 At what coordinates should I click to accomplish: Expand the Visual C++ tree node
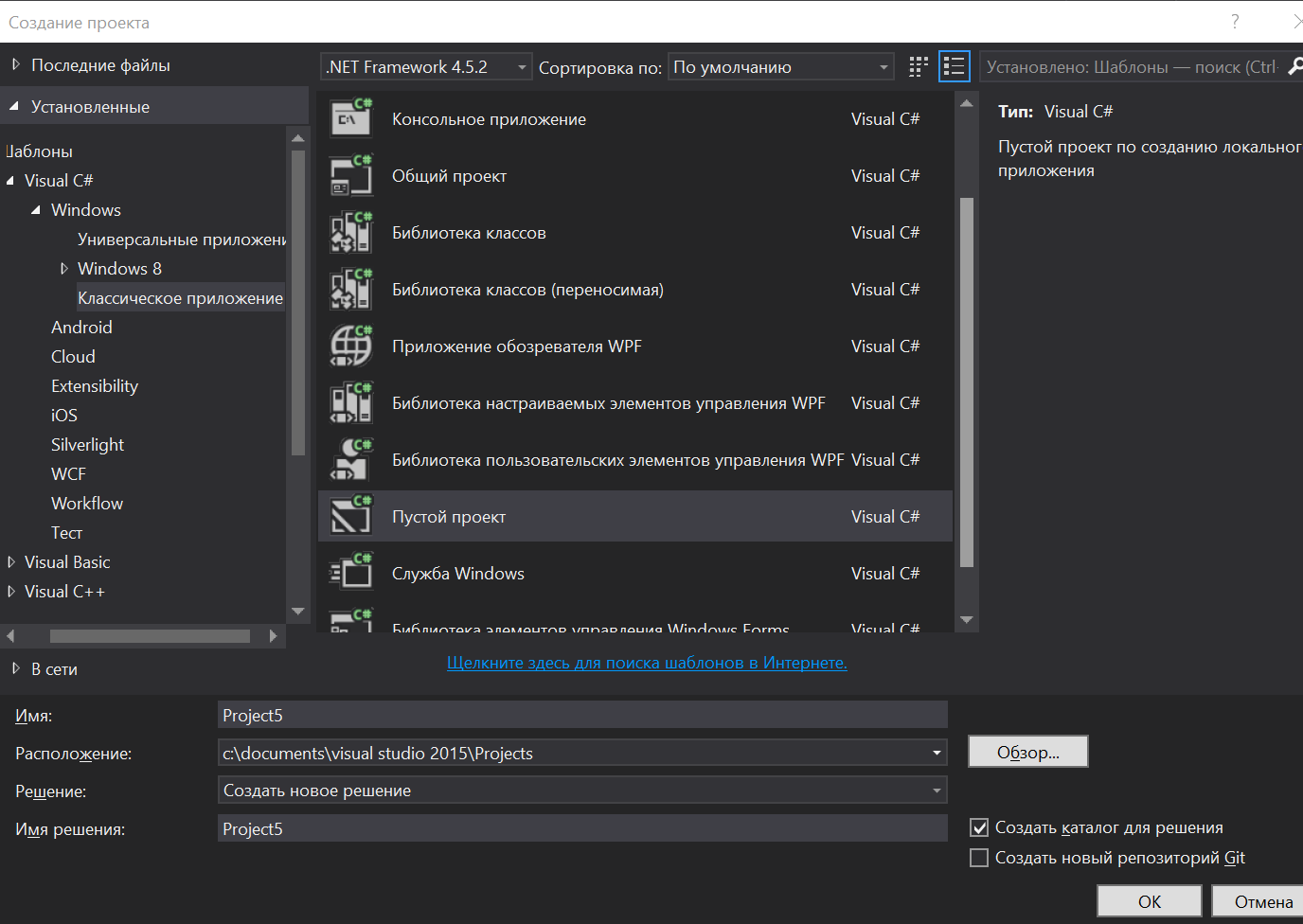click(x=11, y=591)
